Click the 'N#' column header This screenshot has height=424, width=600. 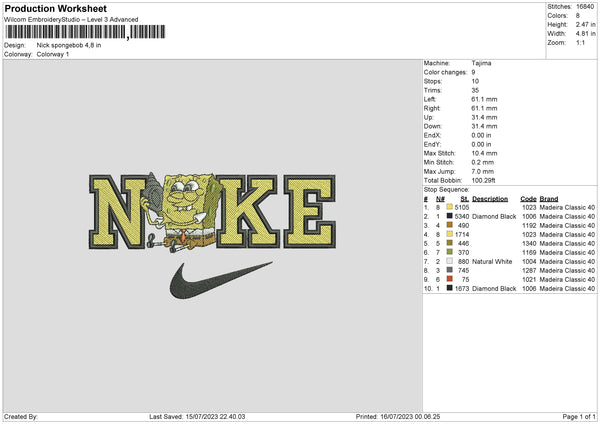point(440,199)
